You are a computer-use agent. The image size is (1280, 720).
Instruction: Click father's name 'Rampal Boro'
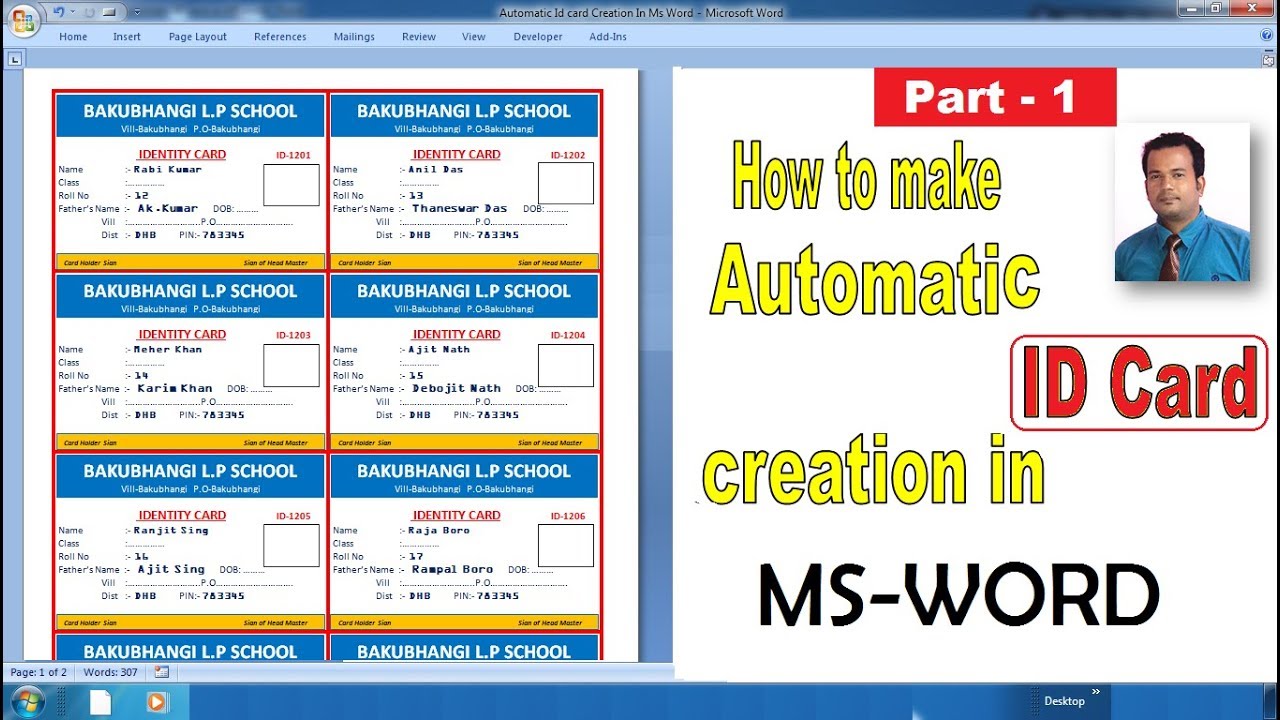[x=453, y=570]
